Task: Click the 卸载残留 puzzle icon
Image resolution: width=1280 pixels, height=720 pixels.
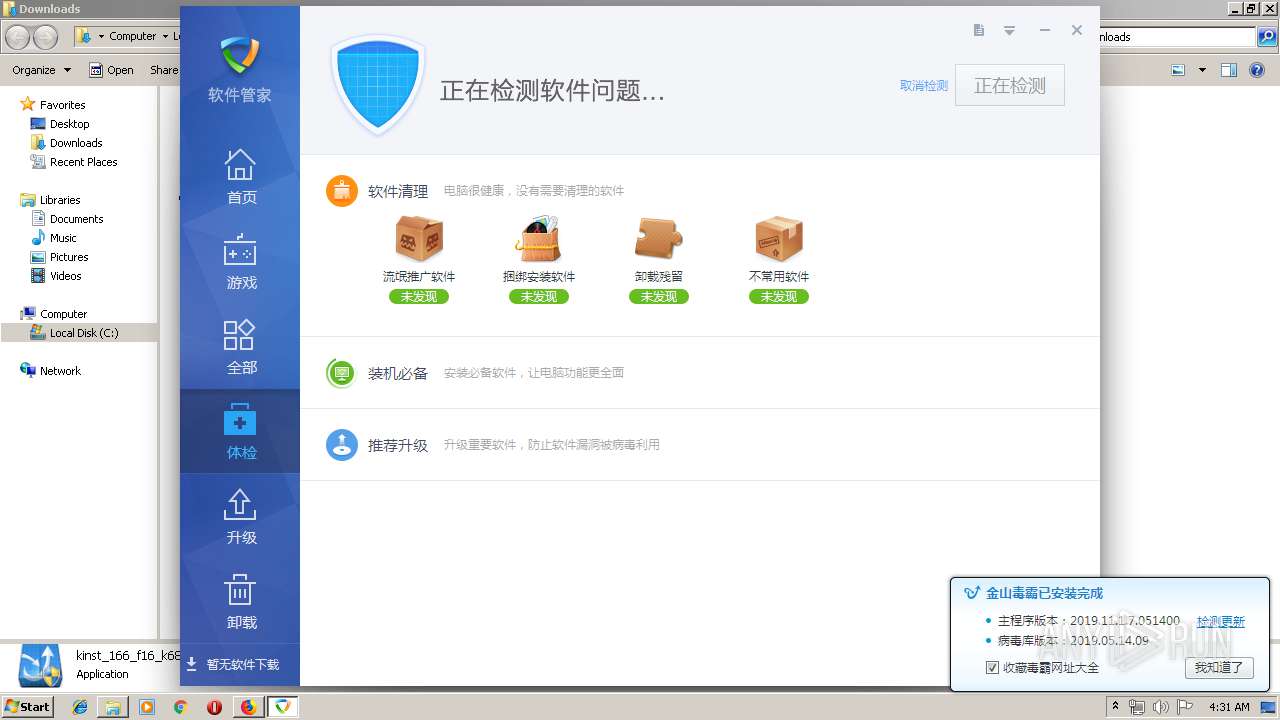Action: point(659,240)
